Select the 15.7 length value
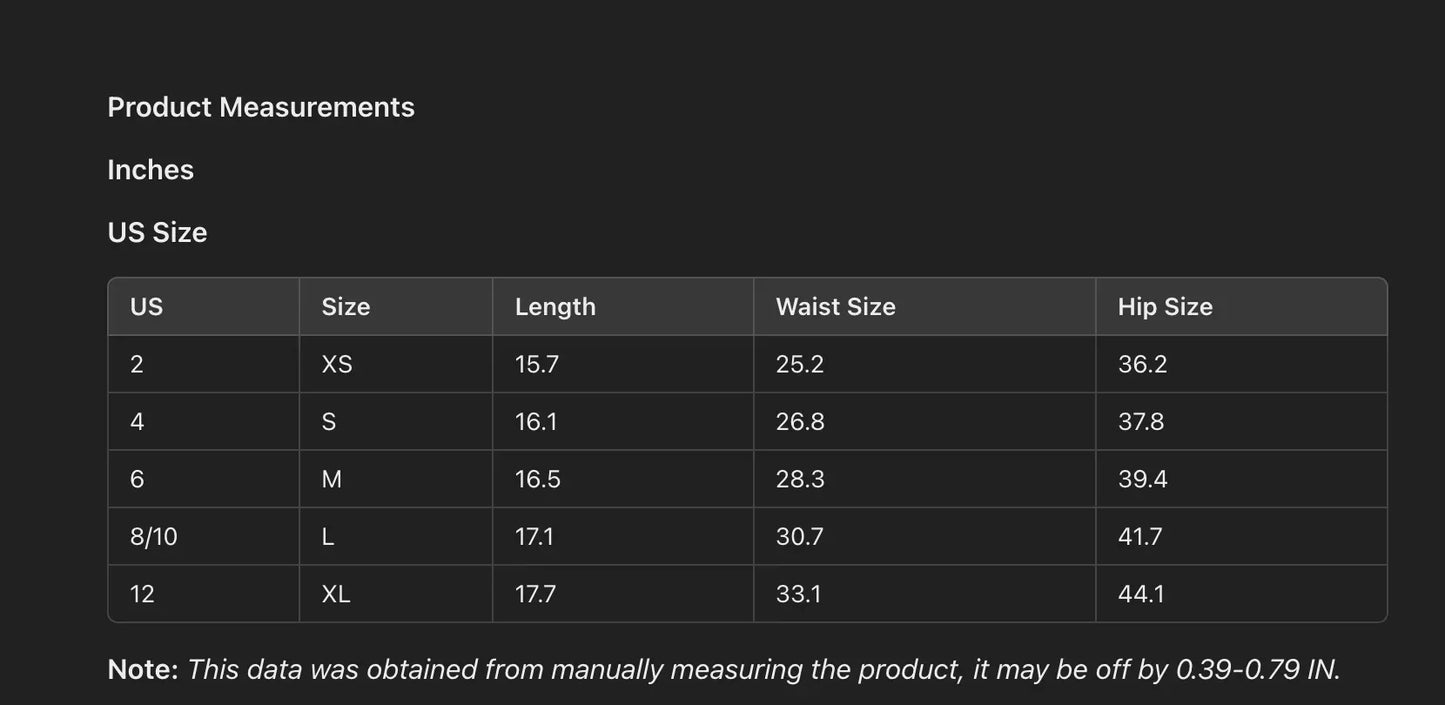The image size is (1445, 705). (x=537, y=364)
